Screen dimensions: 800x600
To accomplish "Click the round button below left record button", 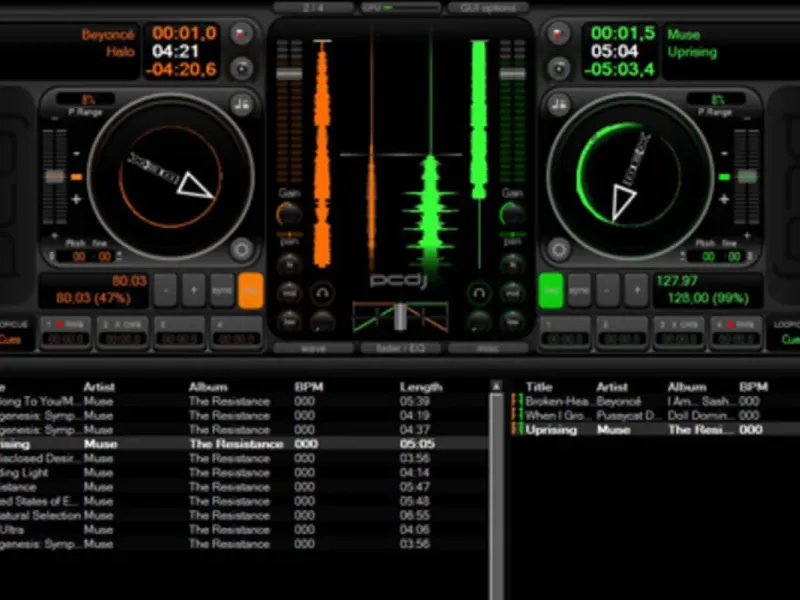I will click(241, 68).
